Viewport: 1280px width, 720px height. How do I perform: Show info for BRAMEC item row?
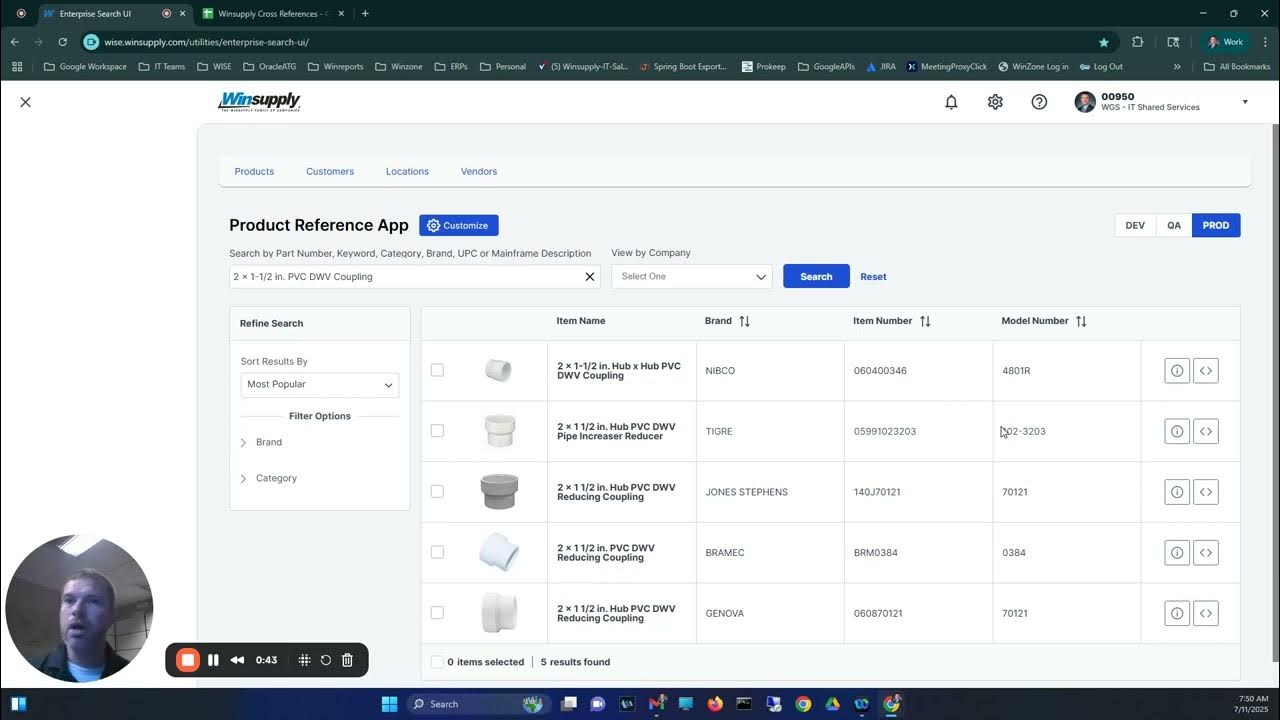[1177, 553]
